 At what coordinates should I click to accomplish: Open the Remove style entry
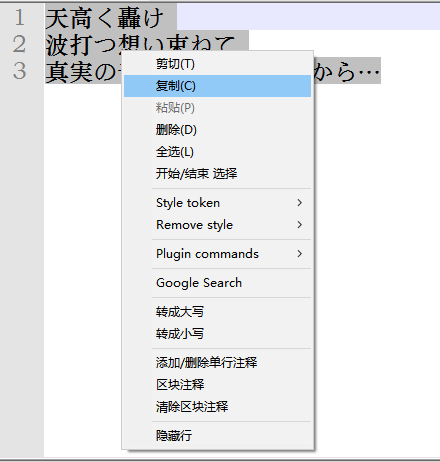pos(217,225)
